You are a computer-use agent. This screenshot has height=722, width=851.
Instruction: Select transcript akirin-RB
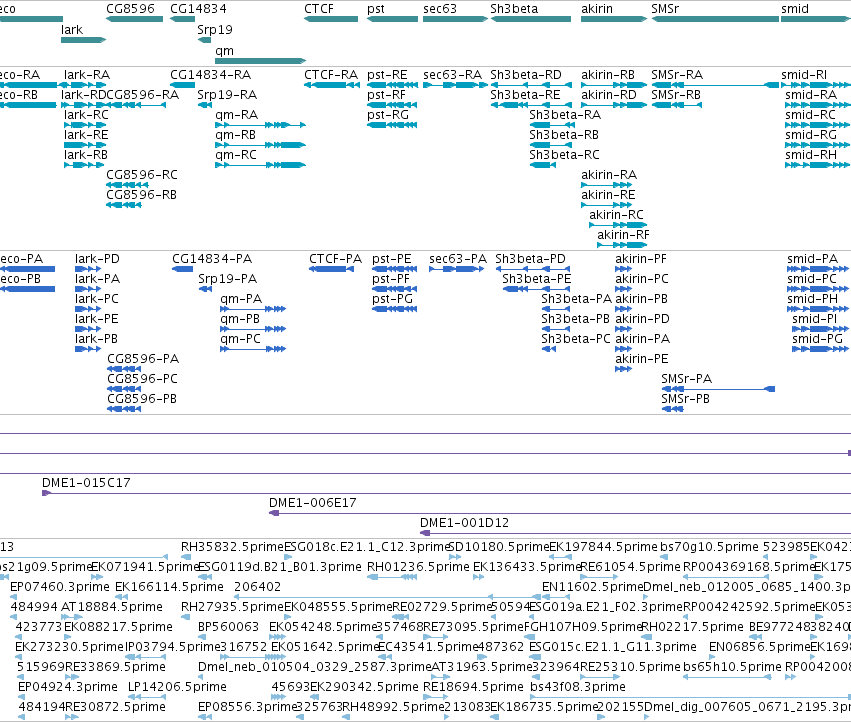608,75
